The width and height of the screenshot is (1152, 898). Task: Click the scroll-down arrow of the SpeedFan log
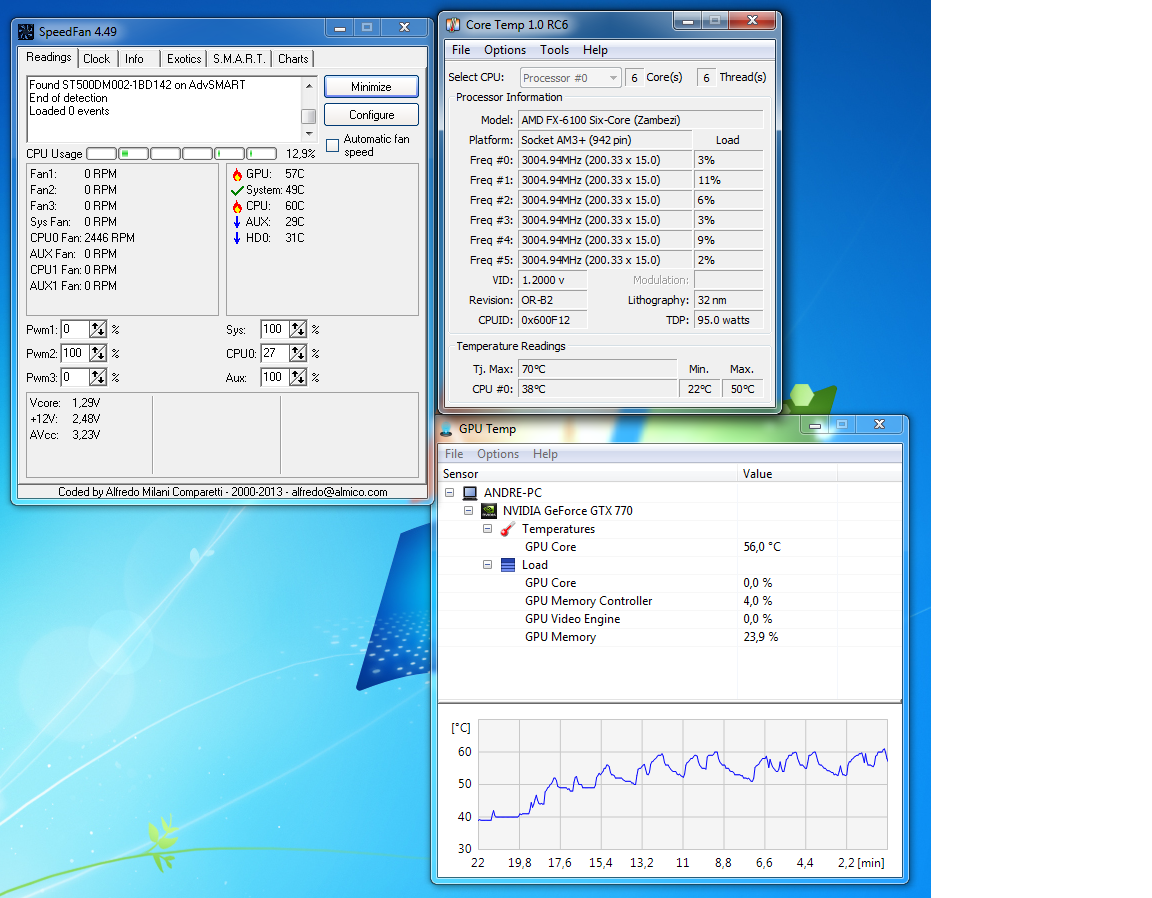[x=309, y=134]
